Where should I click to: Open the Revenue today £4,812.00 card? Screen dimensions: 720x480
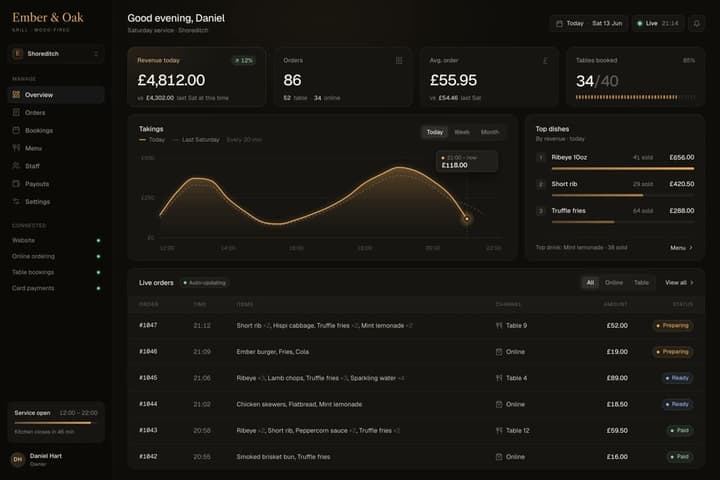(x=197, y=77)
